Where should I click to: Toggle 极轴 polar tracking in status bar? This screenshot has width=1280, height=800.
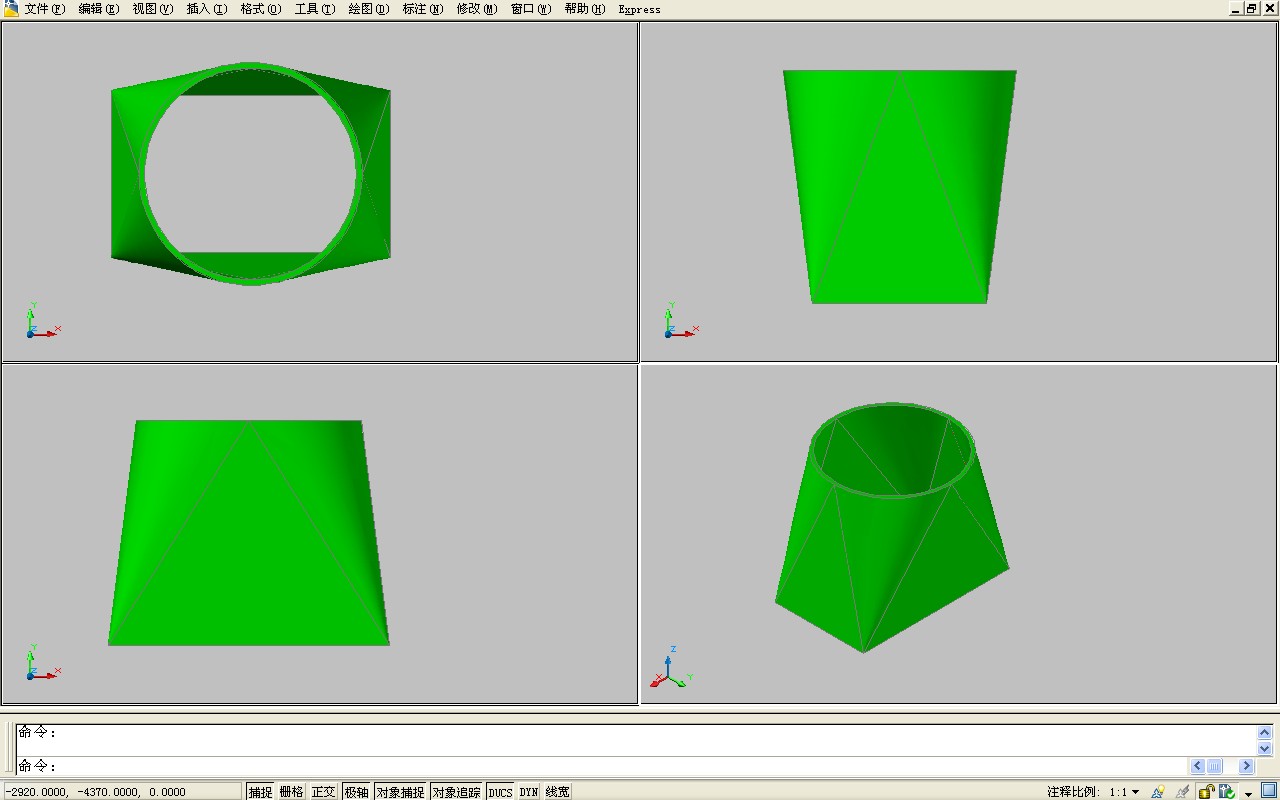(x=356, y=792)
